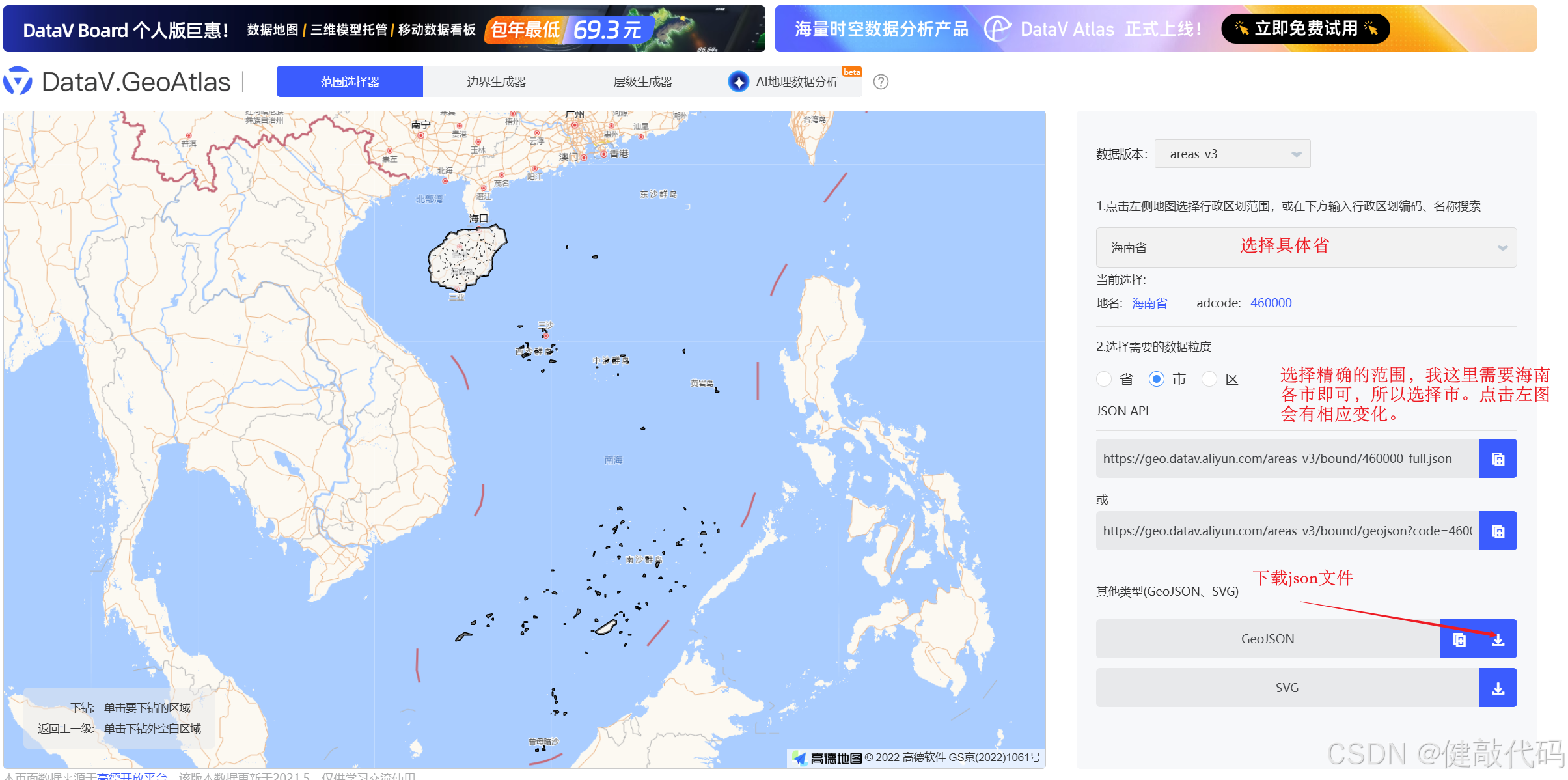Download the SVG file

(x=1498, y=688)
